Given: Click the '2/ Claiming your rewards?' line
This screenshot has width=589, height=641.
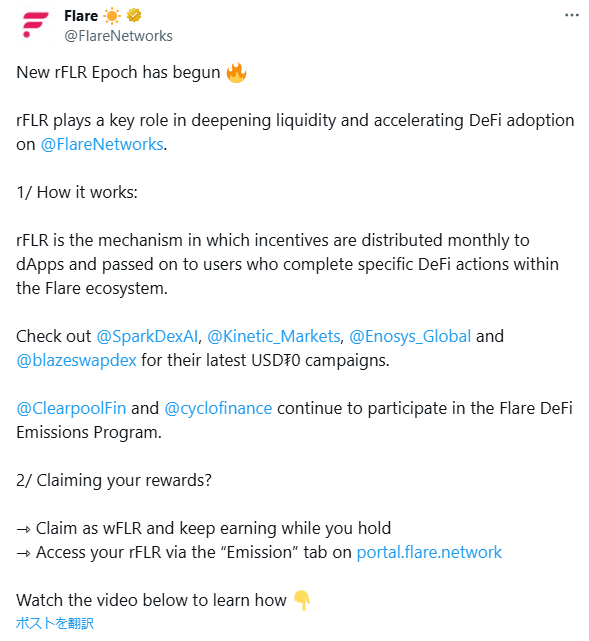Looking at the screenshot, I should (114, 480).
